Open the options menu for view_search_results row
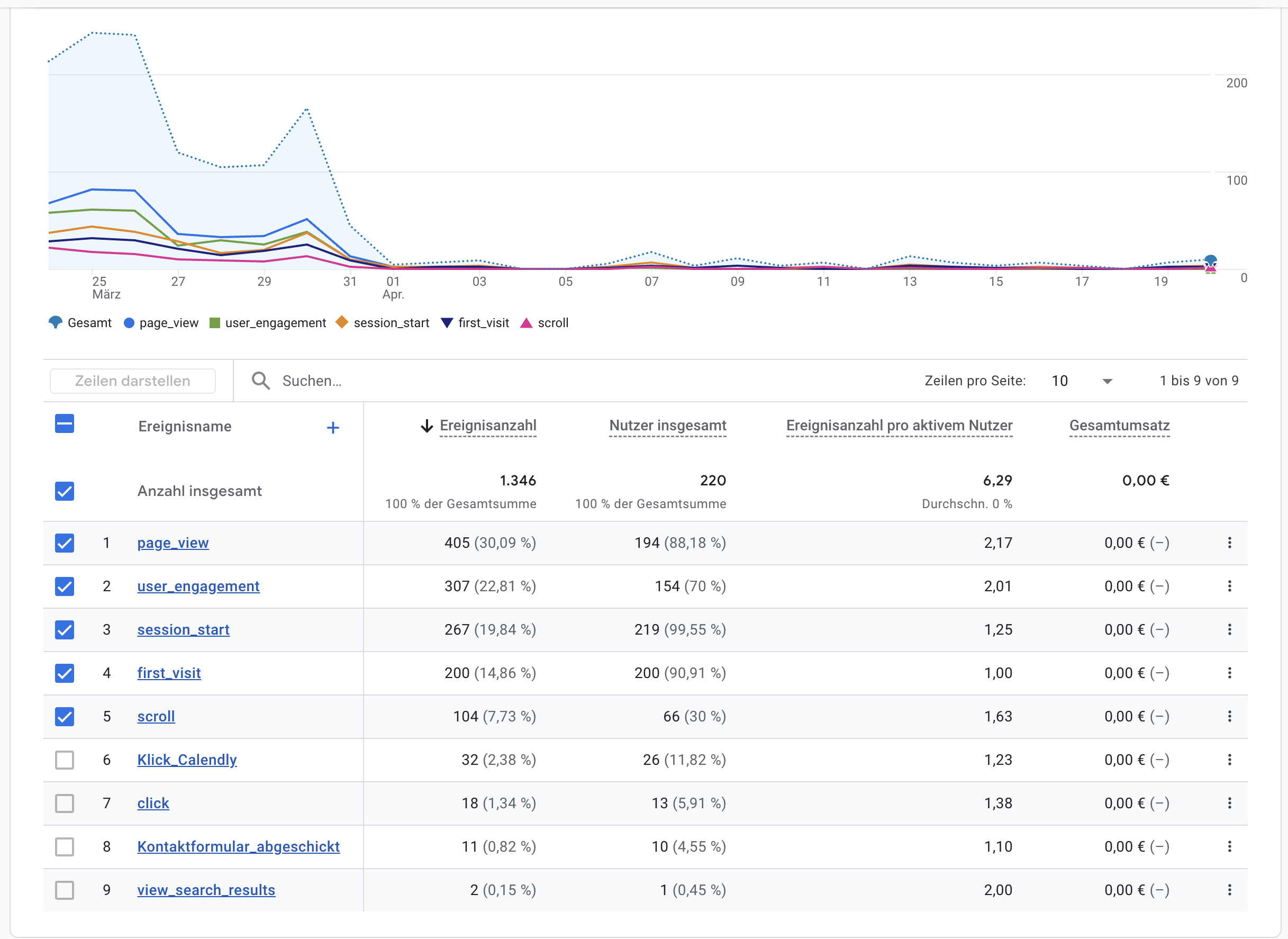 point(1230,890)
